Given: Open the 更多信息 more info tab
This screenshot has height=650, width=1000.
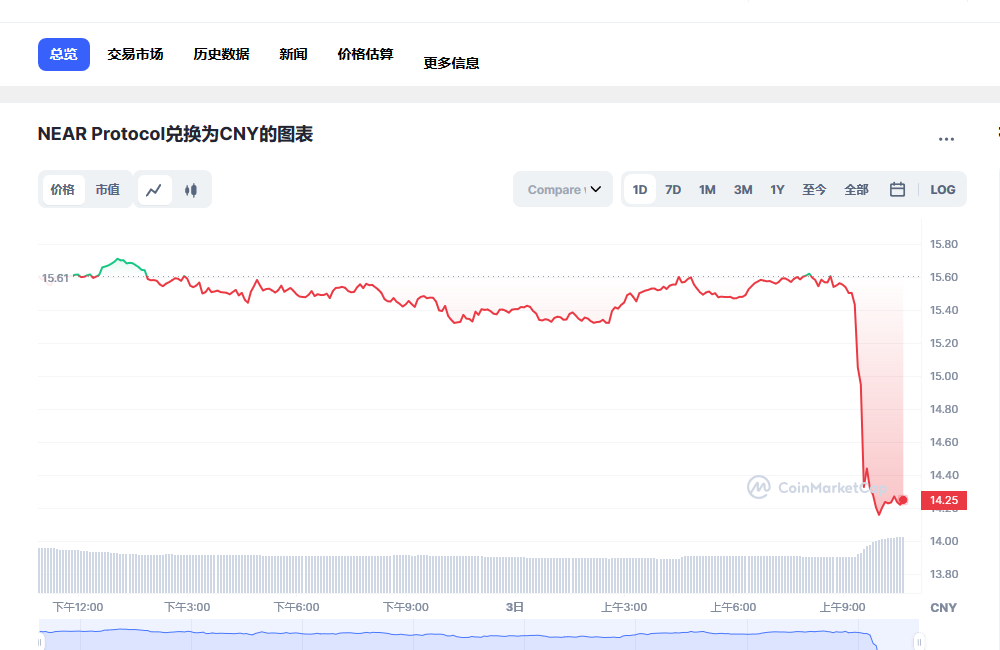Looking at the screenshot, I should coord(452,63).
